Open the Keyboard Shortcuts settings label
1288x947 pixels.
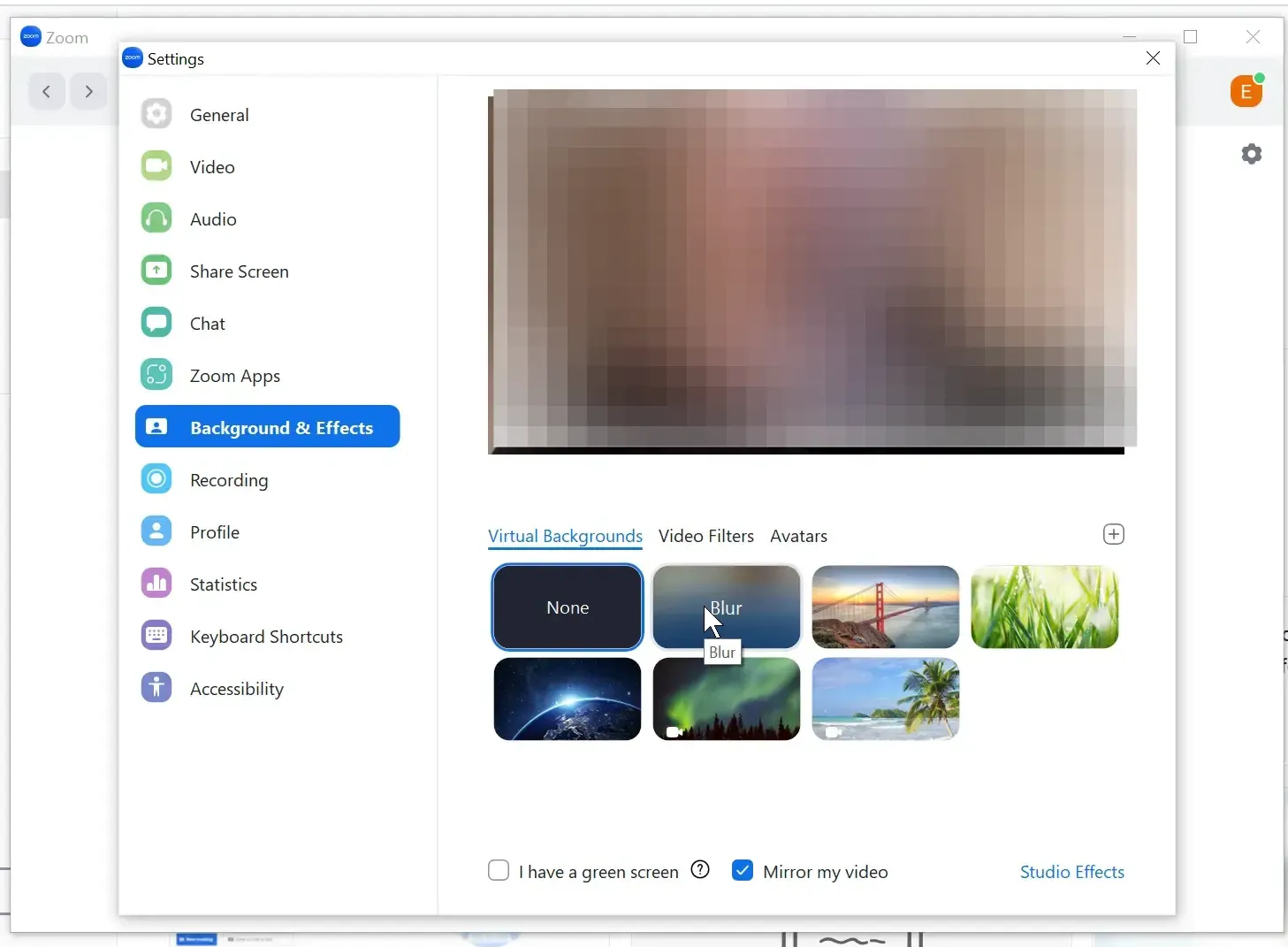click(x=266, y=637)
